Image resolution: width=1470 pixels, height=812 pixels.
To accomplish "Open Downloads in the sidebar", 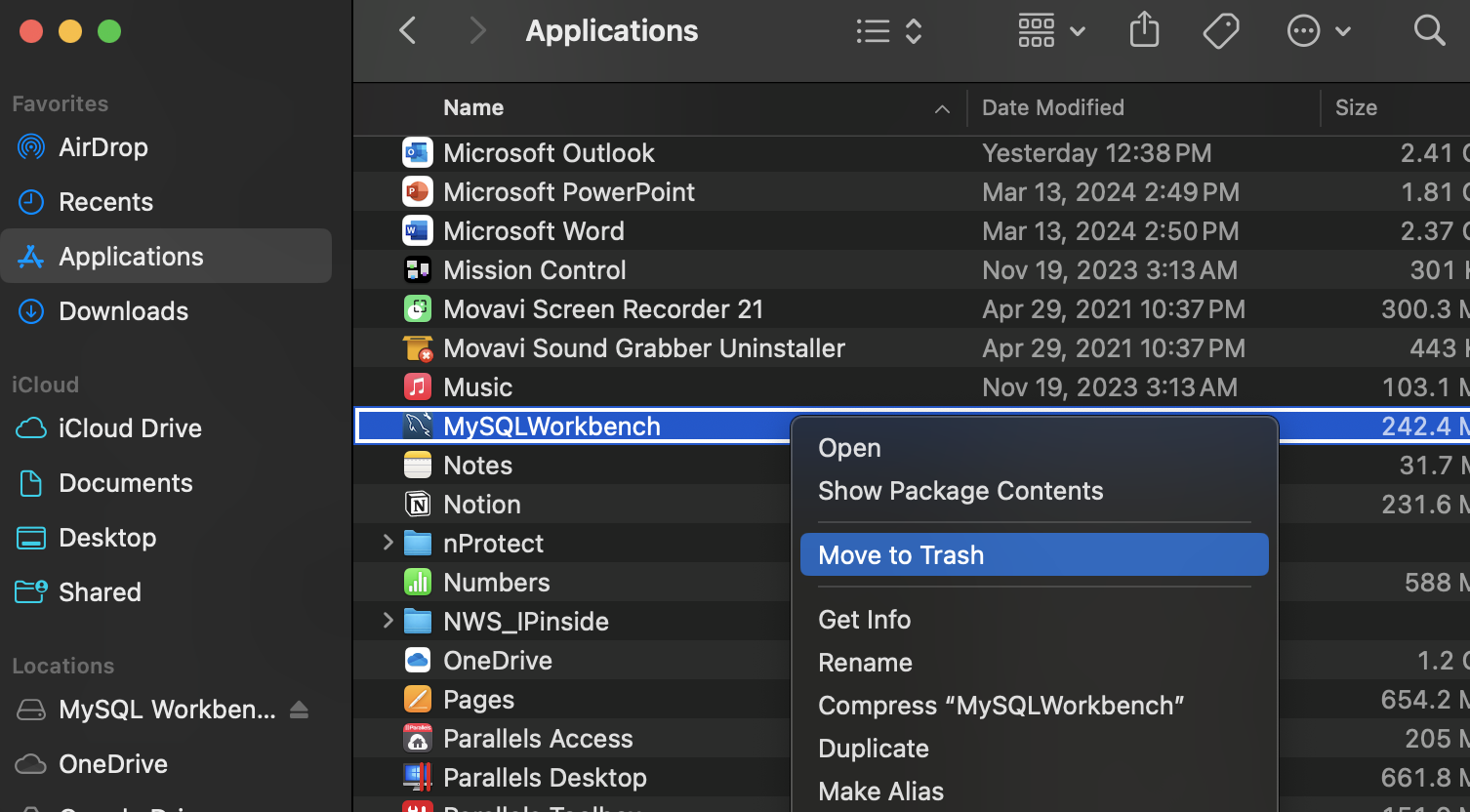I will coord(166,311).
